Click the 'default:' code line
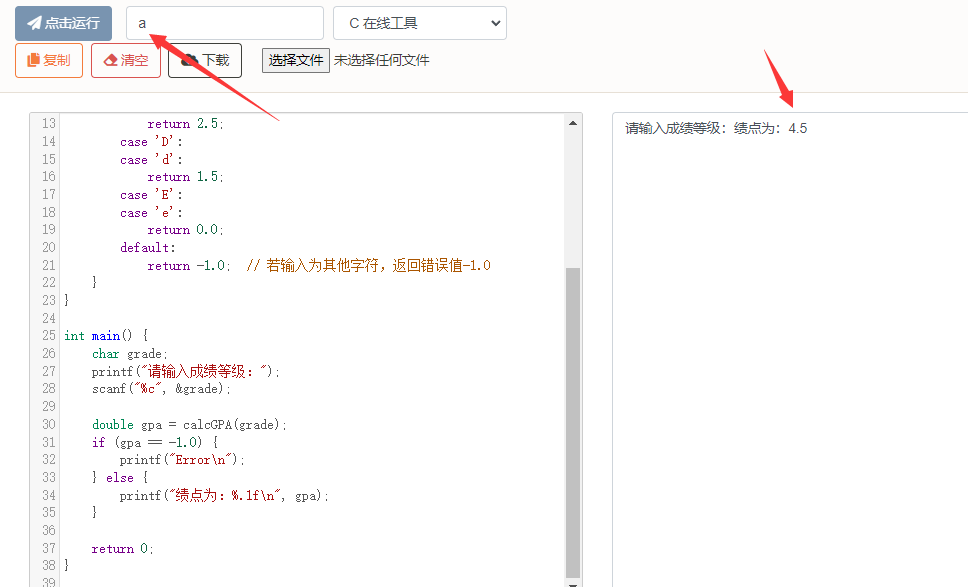This screenshot has width=968, height=587. (148, 248)
